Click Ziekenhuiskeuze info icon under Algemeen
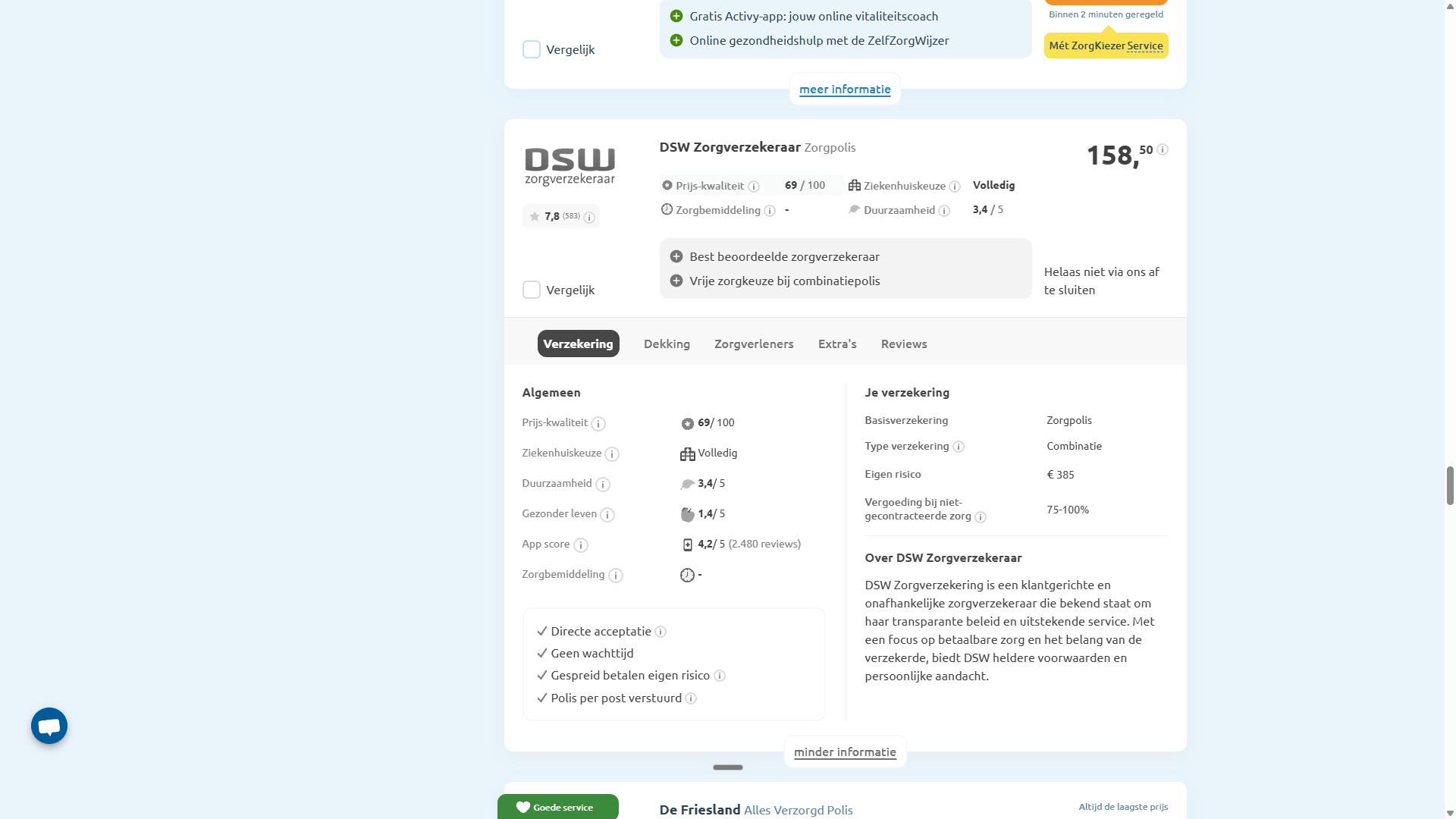This screenshot has height=819, width=1456. [x=612, y=454]
